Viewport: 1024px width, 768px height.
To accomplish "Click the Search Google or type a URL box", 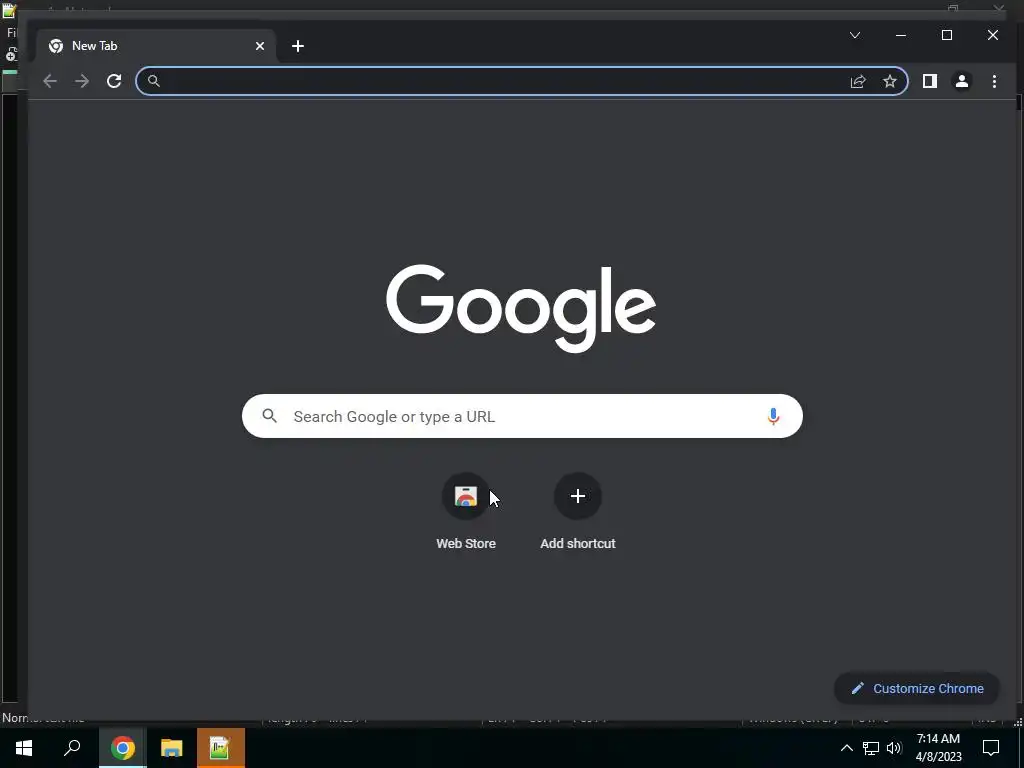I will [x=522, y=416].
